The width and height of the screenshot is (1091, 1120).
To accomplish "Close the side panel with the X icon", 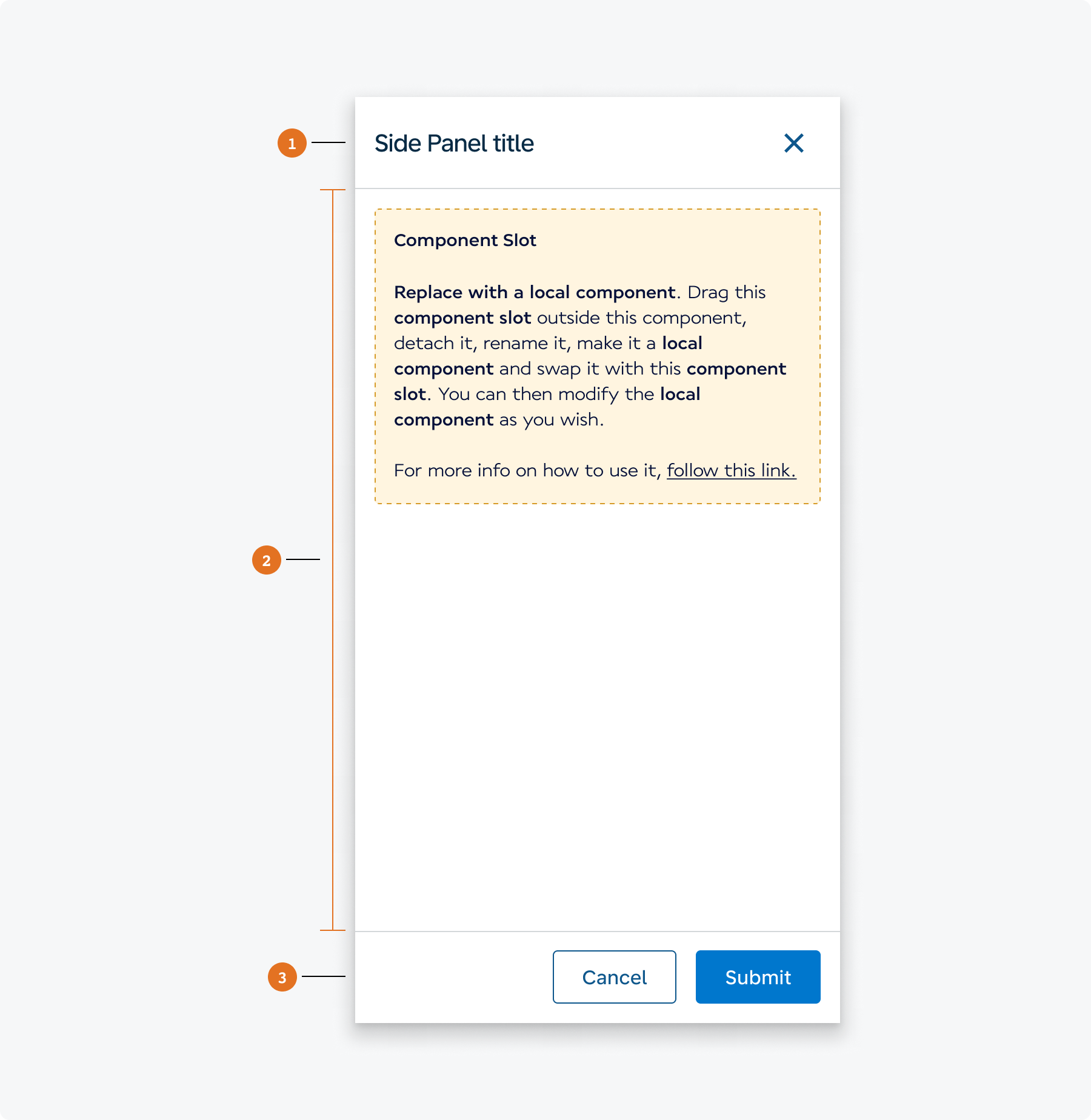I will pyautogui.click(x=793, y=144).
